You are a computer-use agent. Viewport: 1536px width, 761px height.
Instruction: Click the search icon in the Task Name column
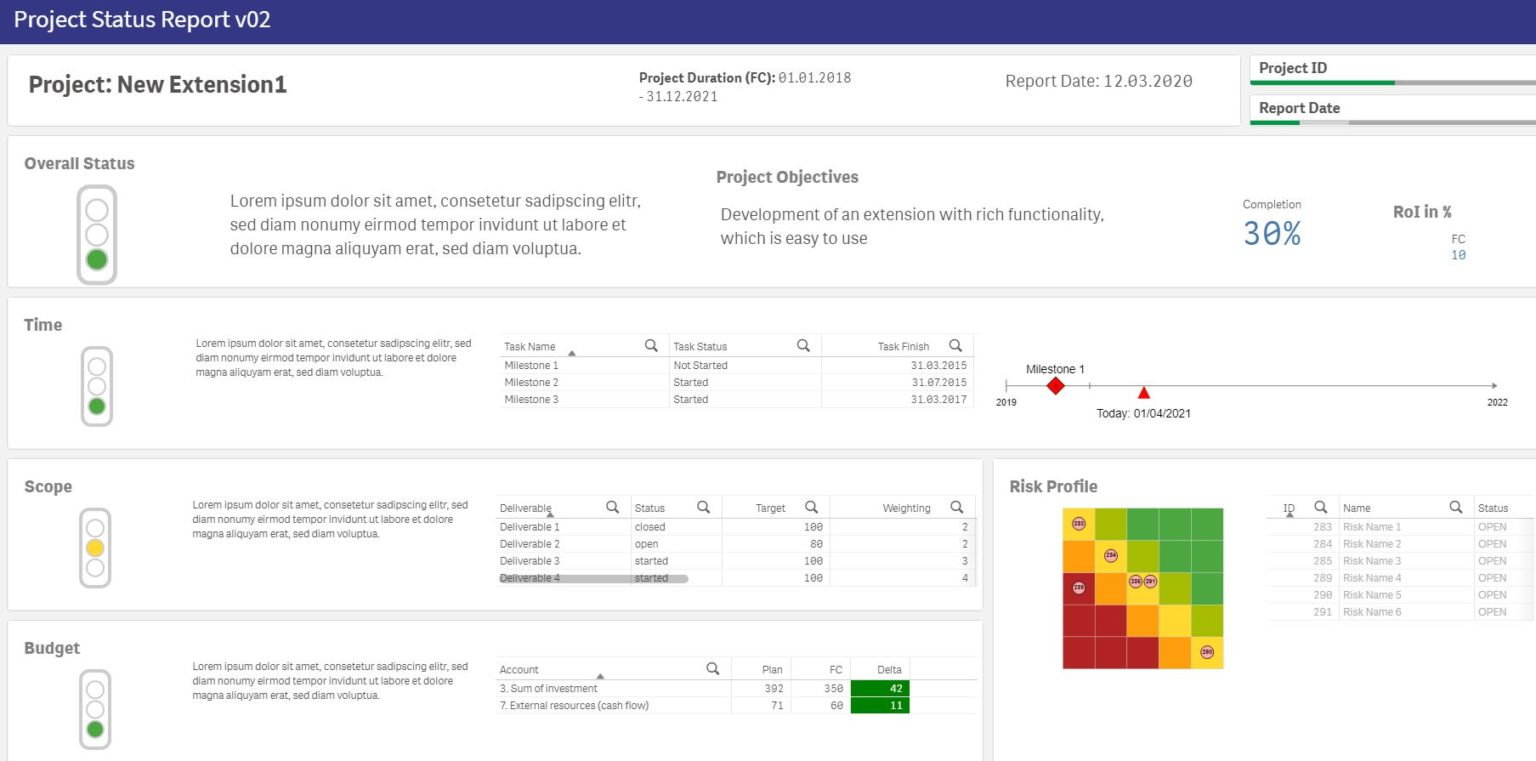pos(652,345)
